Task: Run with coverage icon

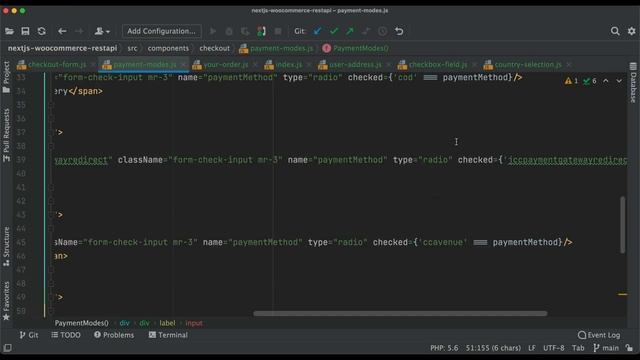Action: coord(245,31)
